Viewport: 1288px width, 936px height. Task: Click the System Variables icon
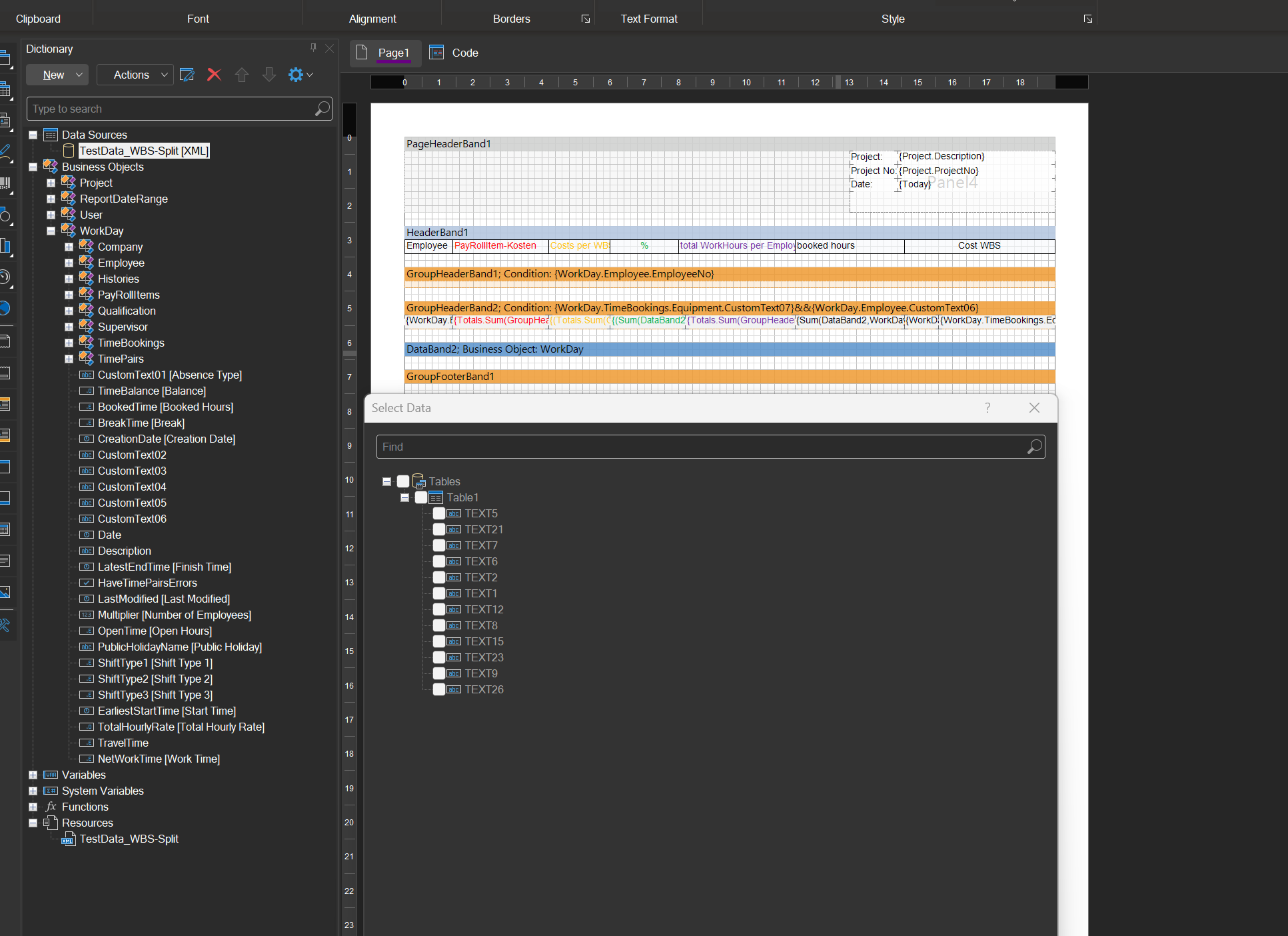tap(51, 791)
